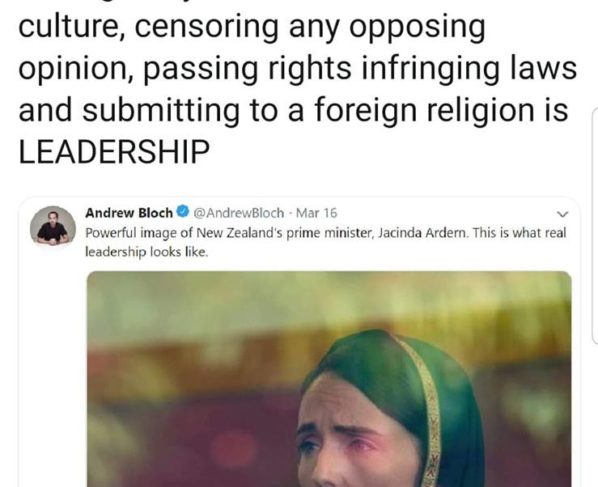
Task: Expand the quoted tweet's chevron menu
Action: (563, 214)
